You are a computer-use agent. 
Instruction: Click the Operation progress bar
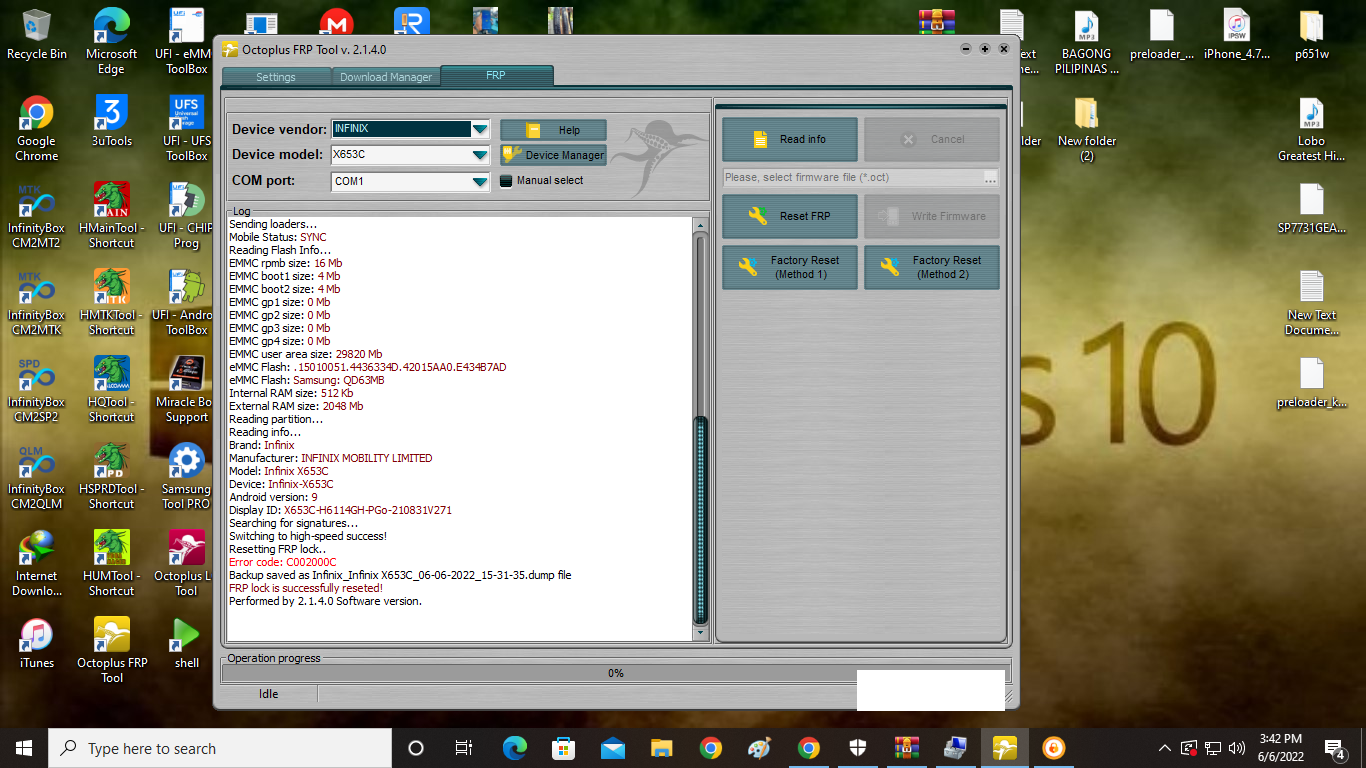pos(616,673)
